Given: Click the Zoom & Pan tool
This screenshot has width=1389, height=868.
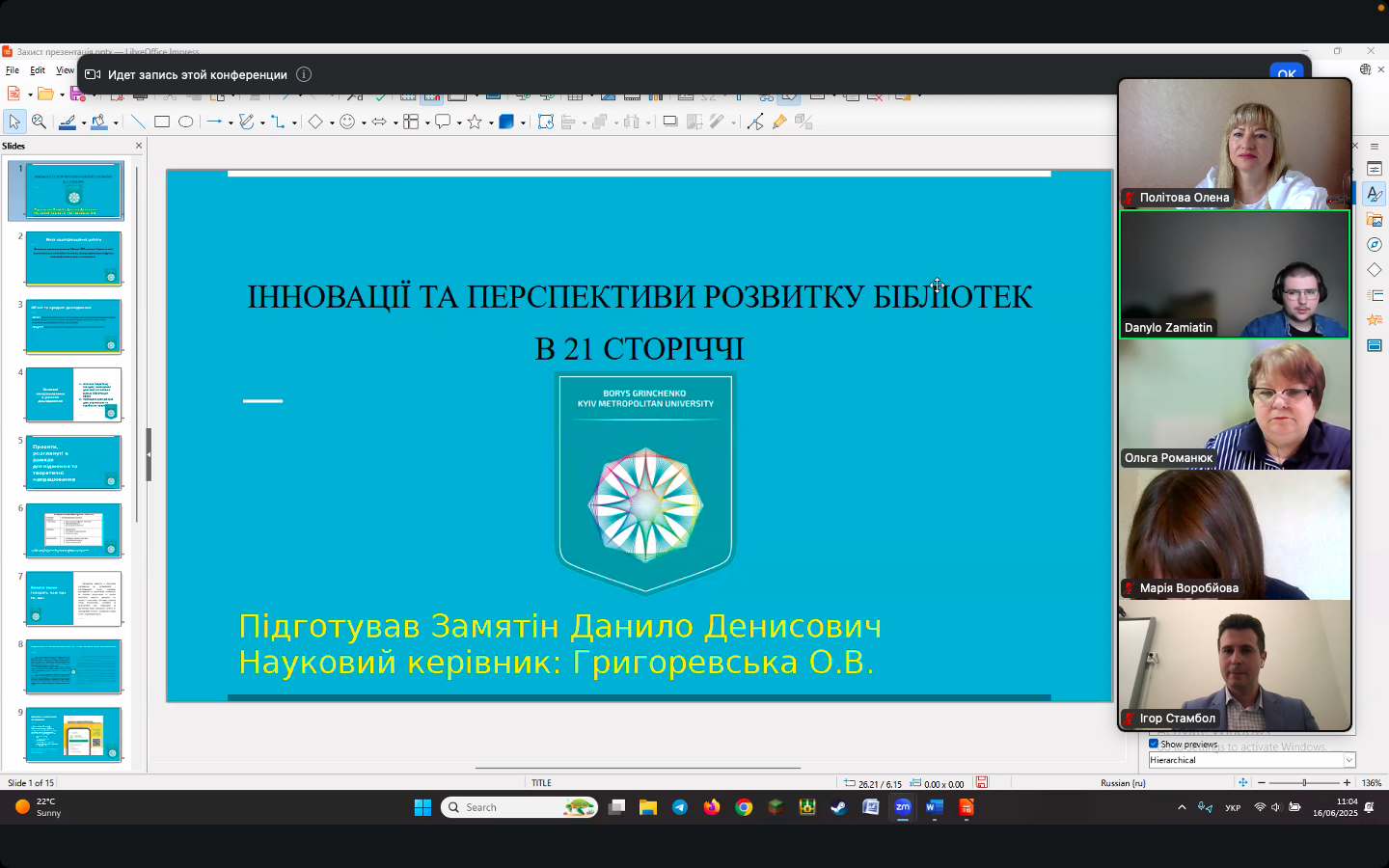Looking at the screenshot, I should (39, 122).
